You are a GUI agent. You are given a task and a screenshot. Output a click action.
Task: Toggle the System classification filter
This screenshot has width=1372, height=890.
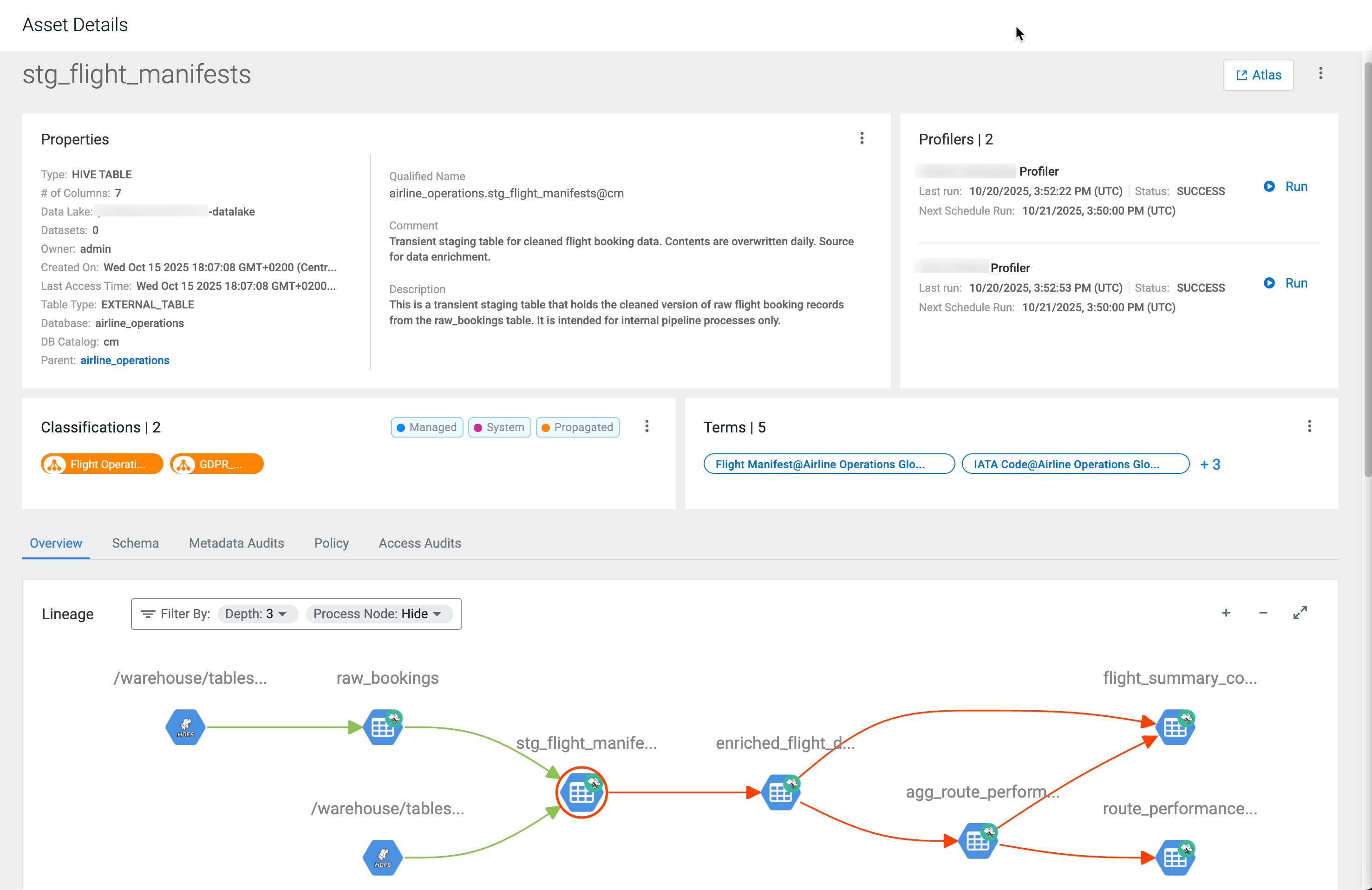point(499,427)
